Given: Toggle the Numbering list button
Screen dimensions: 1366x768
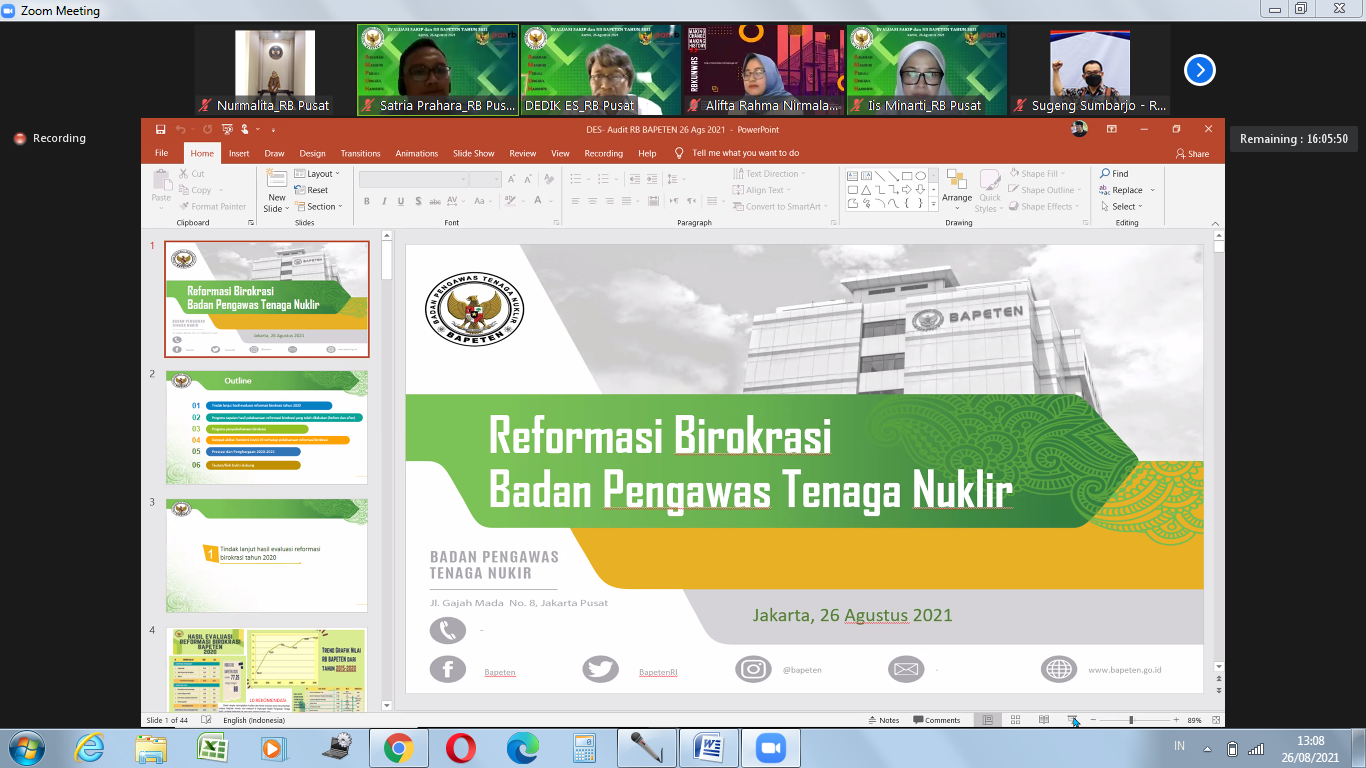Looking at the screenshot, I should pyautogui.click(x=603, y=179).
